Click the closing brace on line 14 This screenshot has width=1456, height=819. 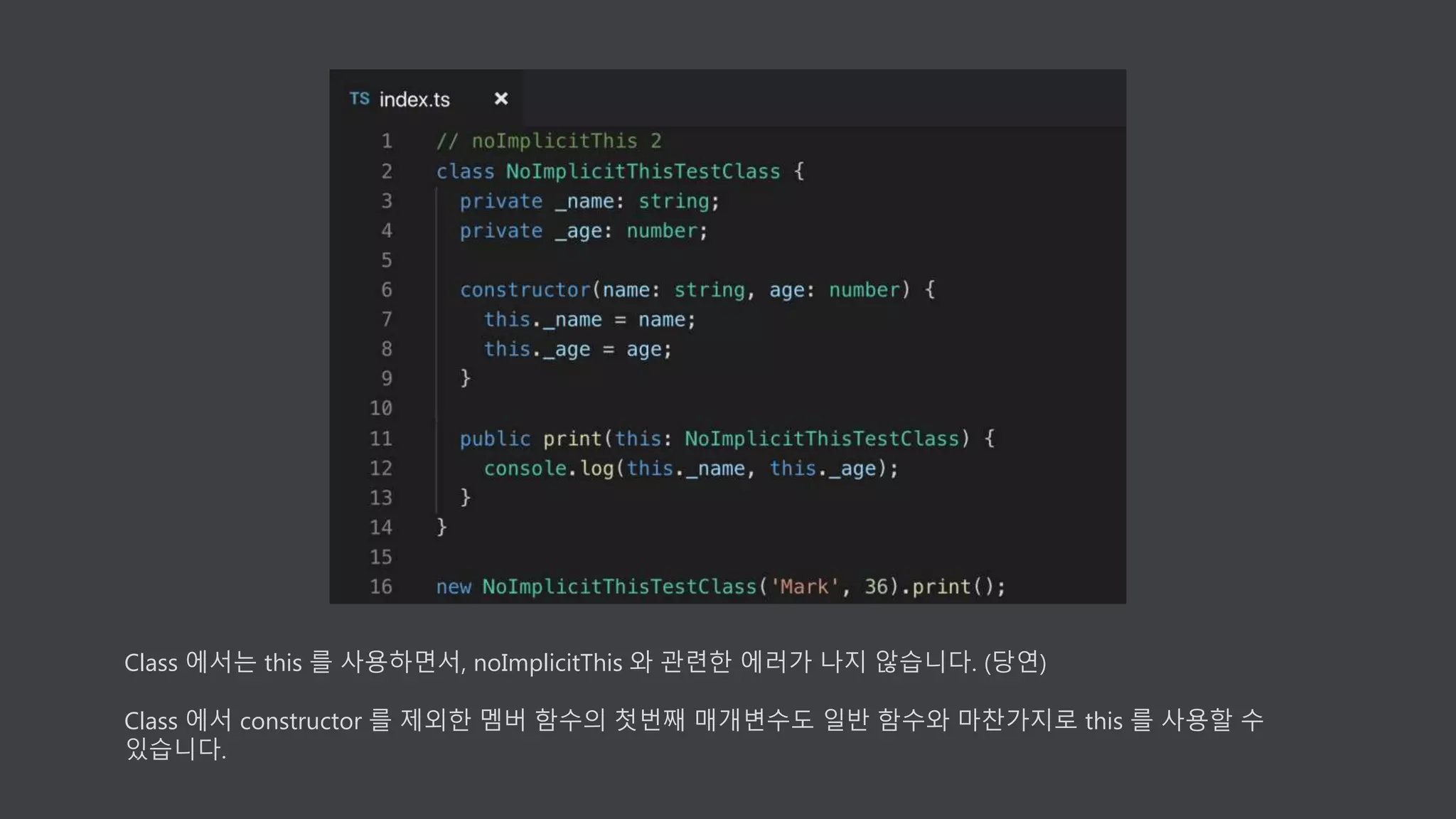(441, 528)
